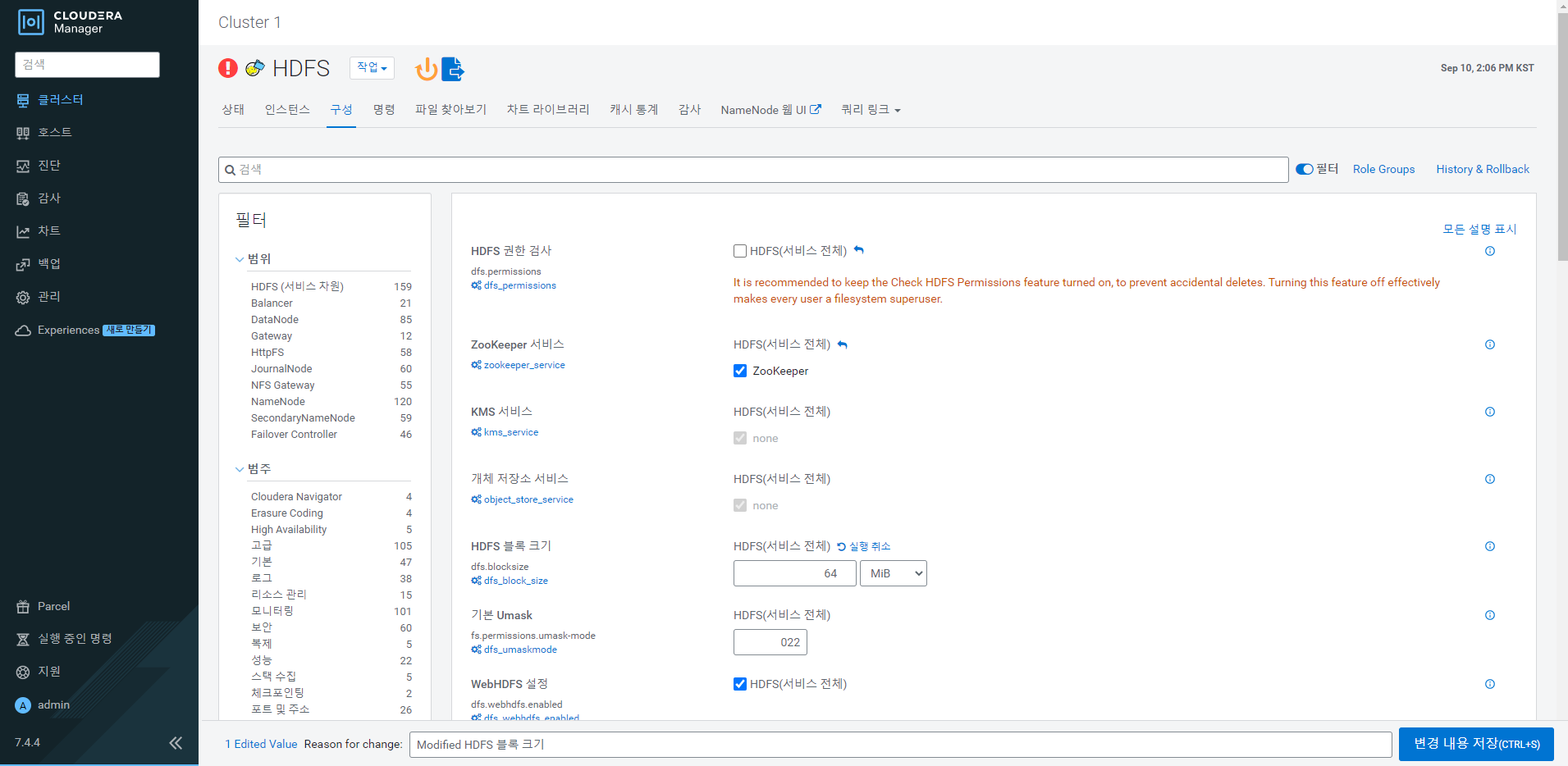The width and height of the screenshot is (1568, 766).
Task: Click the blue deploy client configuration icon
Action: coord(453,69)
